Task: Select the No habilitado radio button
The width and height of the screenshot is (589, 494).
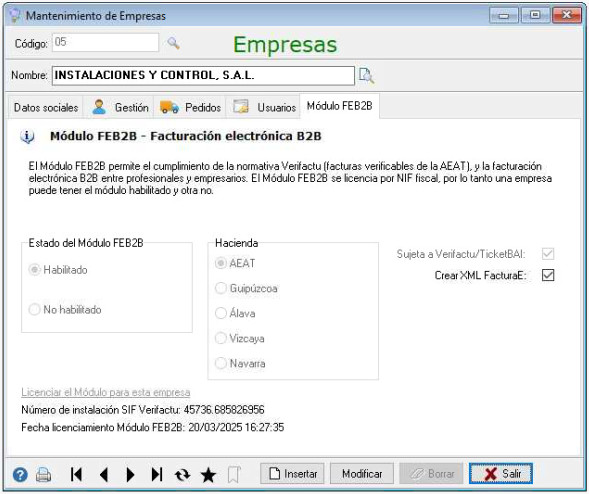Action: [x=34, y=310]
